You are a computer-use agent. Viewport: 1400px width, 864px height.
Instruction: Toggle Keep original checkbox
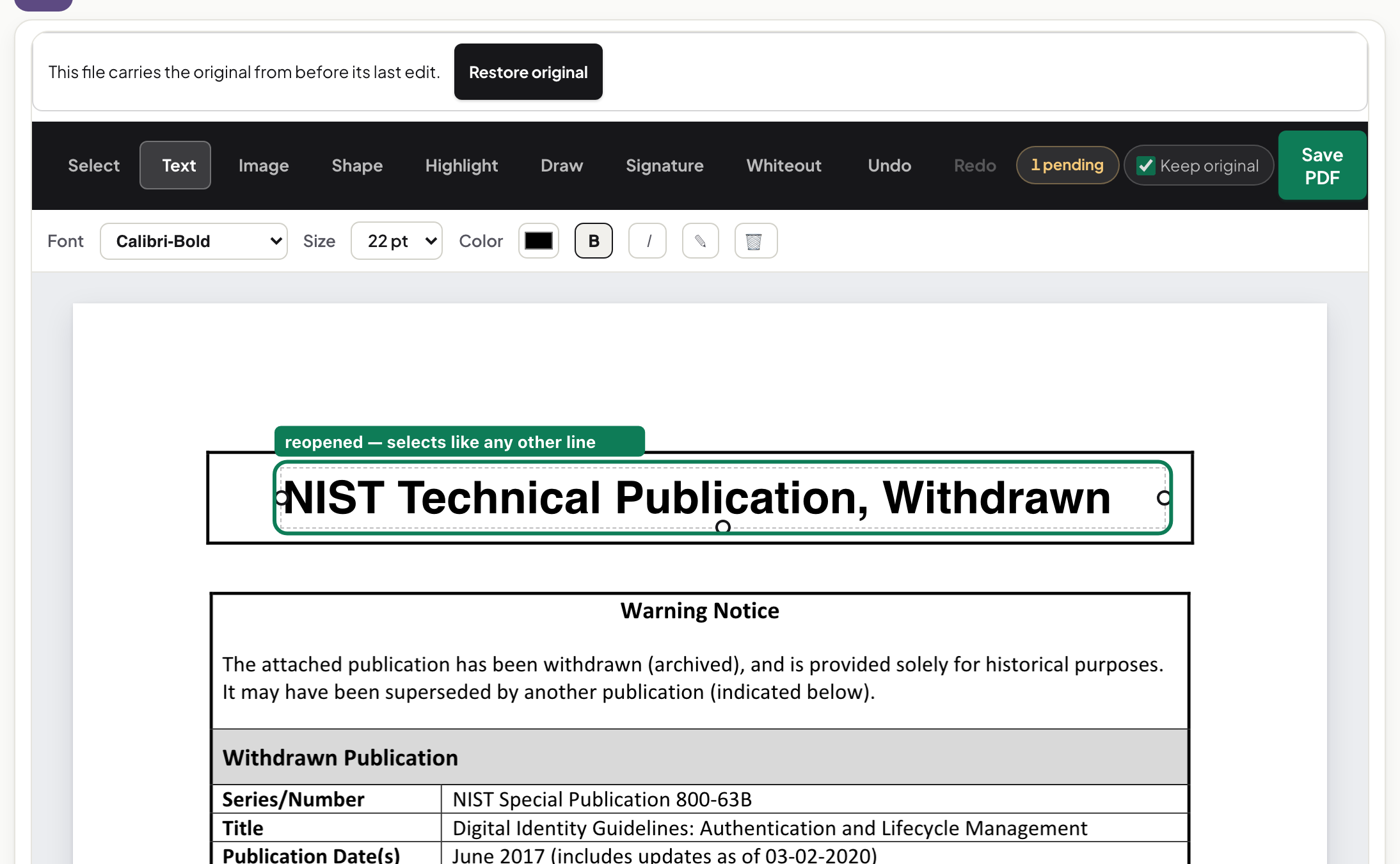click(x=1145, y=166)
